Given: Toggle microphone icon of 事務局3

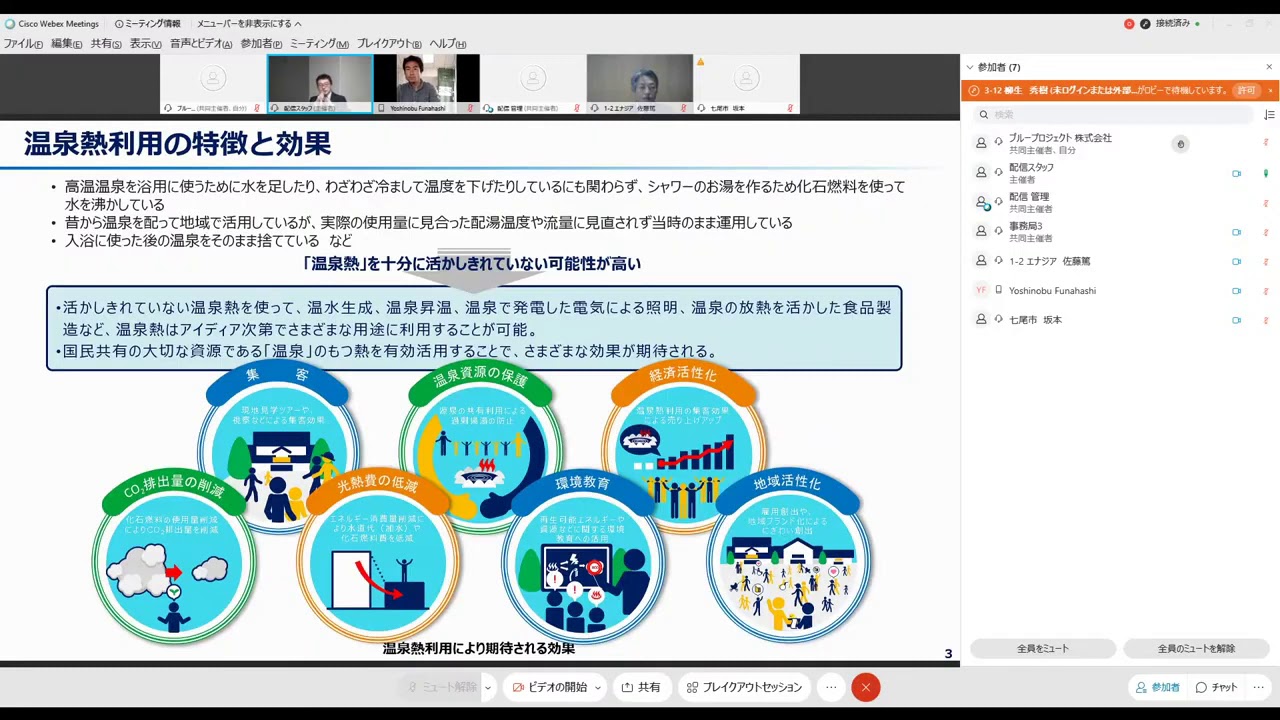Looking at the screenshot, I should pyautogui.click(x=1265, y=232).
